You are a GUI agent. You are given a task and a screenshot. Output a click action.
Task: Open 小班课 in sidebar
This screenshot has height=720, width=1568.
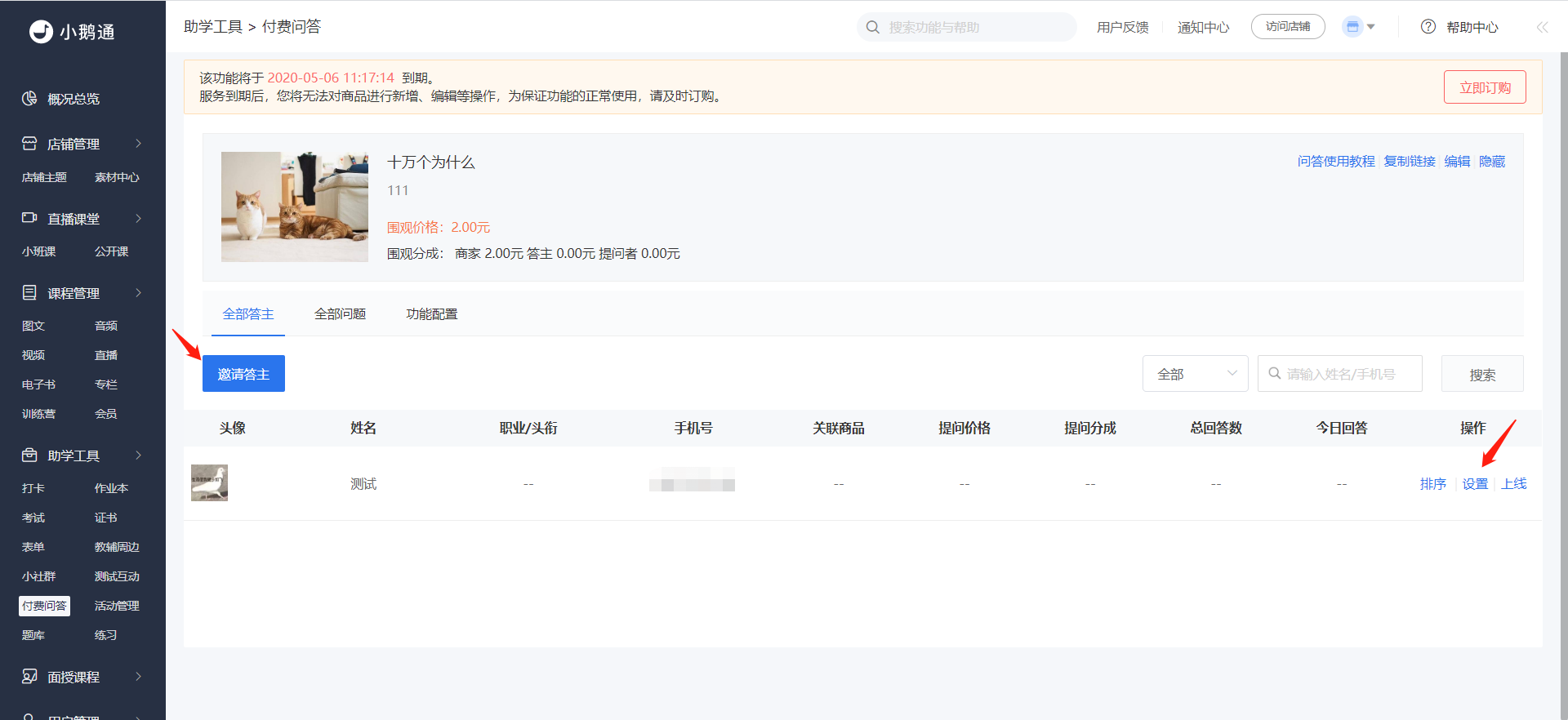click(x=38, y=251)
